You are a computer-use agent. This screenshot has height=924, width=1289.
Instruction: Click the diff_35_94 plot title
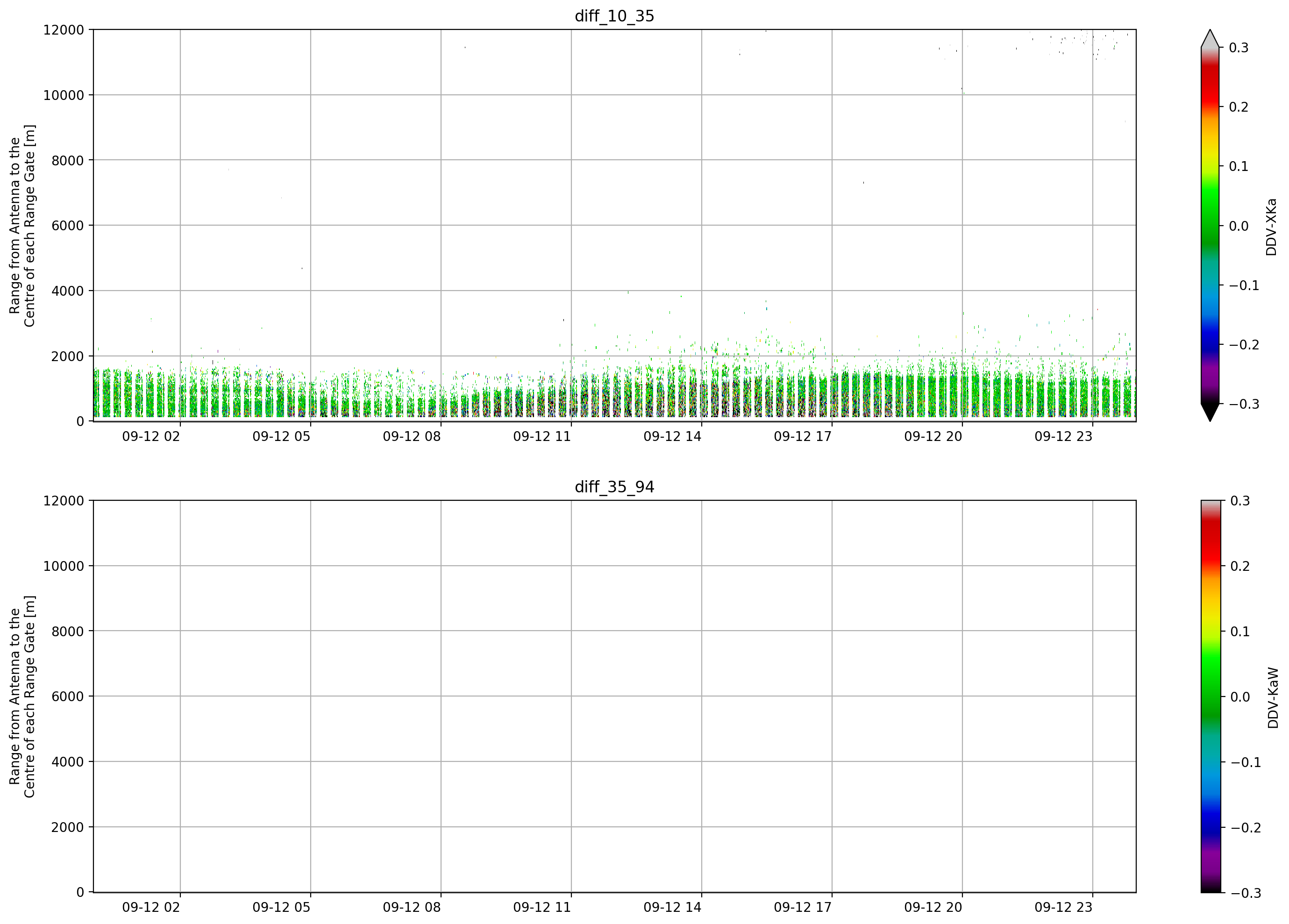614,487
